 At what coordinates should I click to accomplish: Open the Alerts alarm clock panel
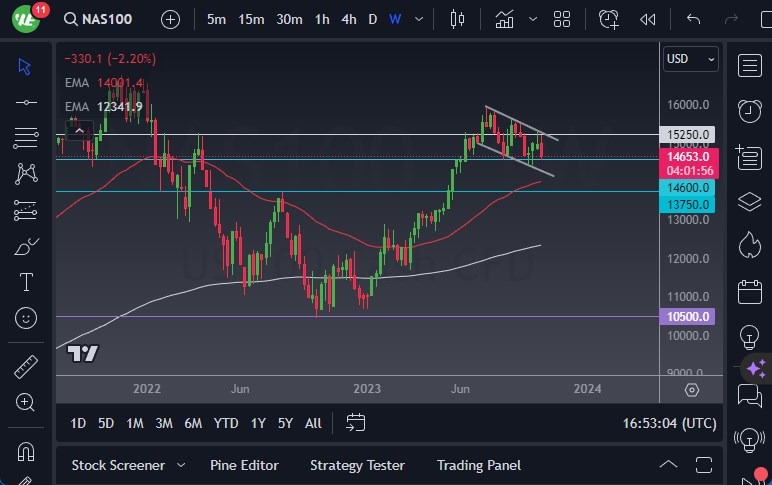click(749, 110)
